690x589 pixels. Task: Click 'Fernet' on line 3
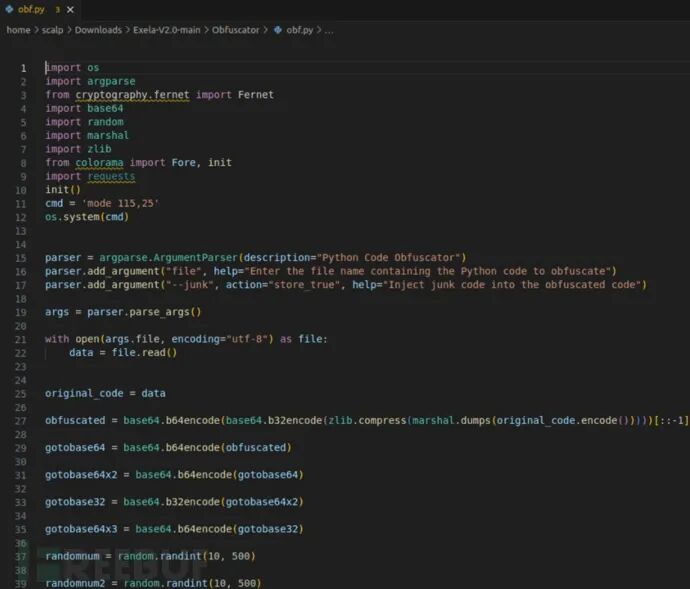coord(256,95)
